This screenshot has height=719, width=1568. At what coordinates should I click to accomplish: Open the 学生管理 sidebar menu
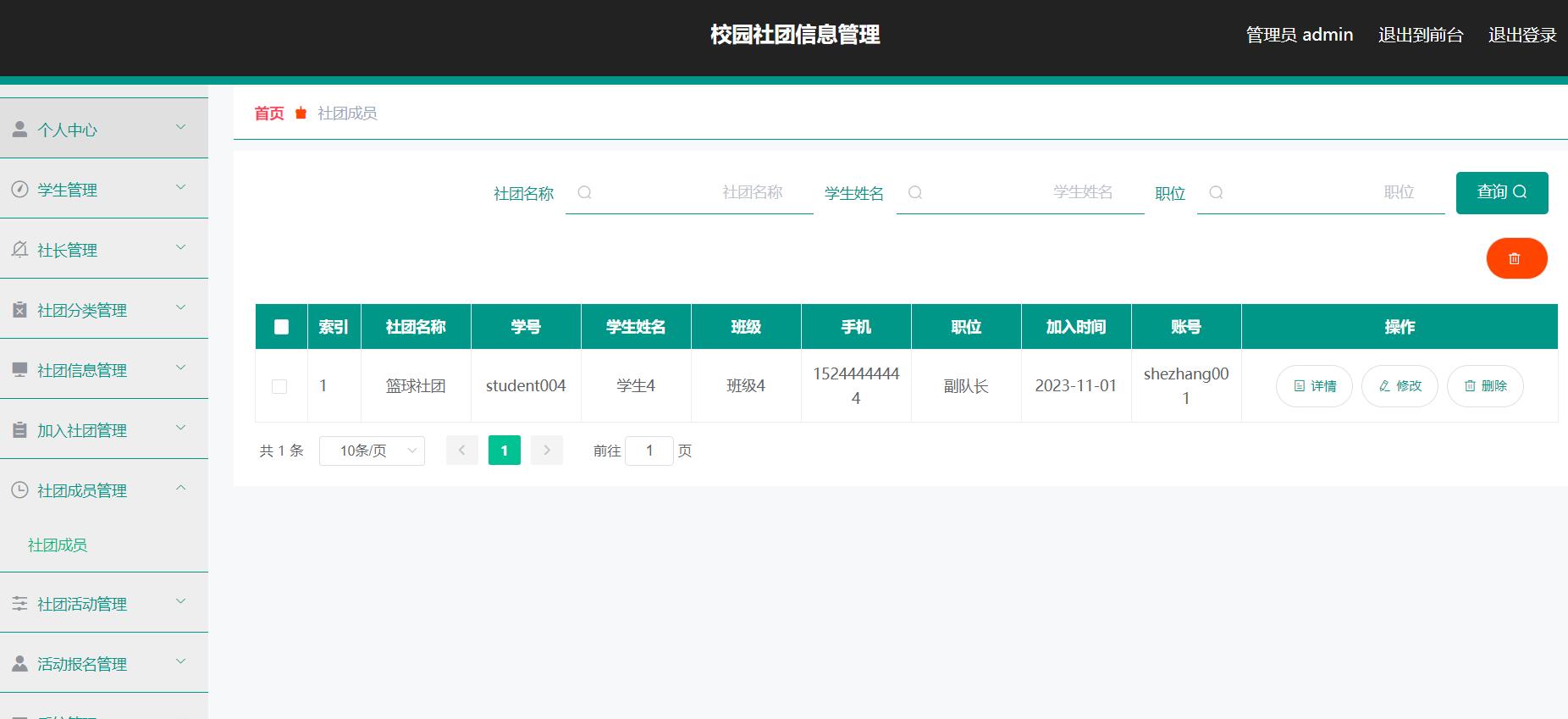(104, 189)
